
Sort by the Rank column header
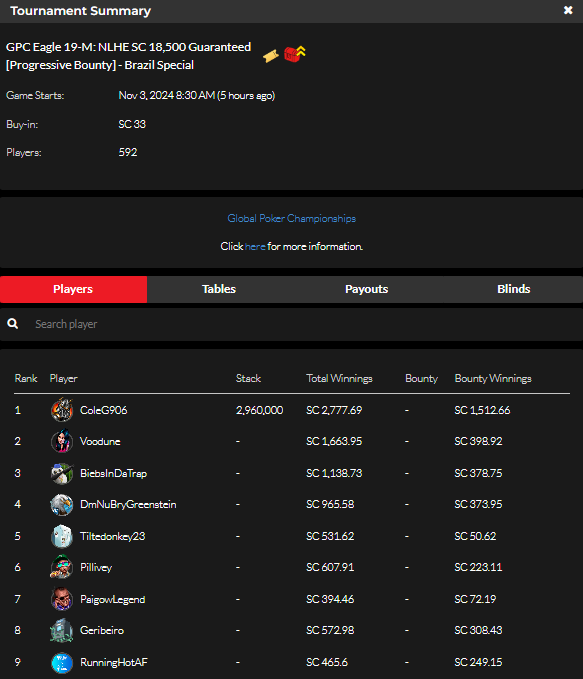click(x=26, y=378)
